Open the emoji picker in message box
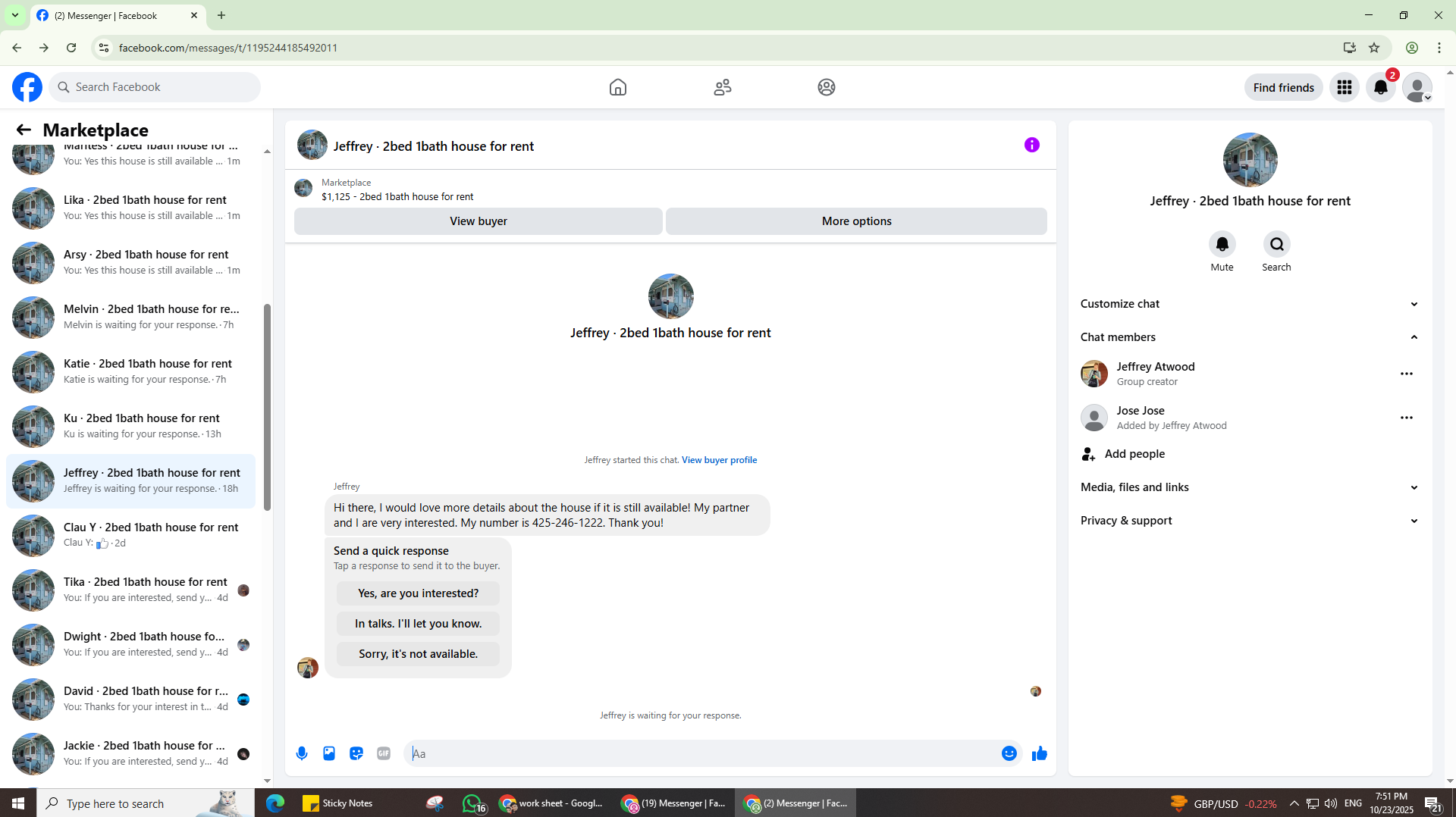The image size is (1456, 817). point(1009,753)
